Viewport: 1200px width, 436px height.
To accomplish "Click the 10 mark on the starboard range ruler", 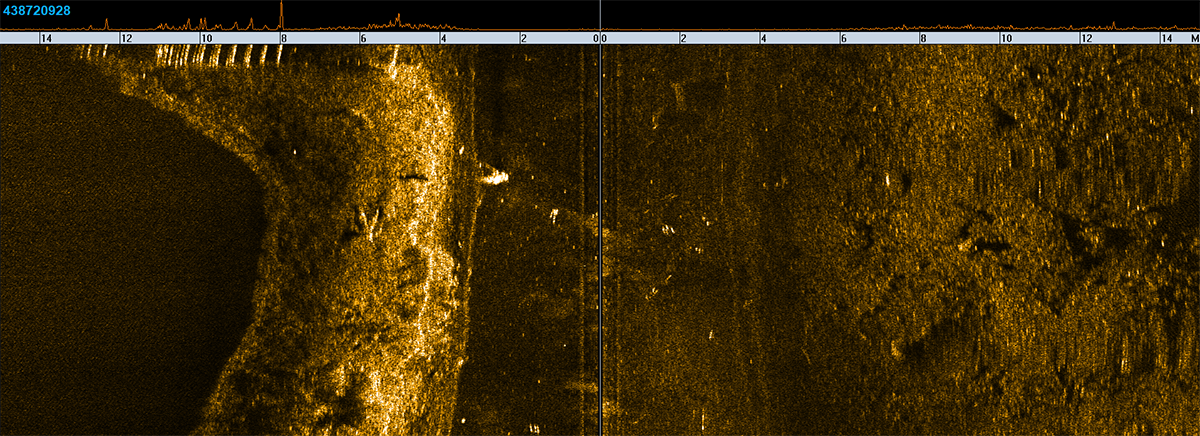I will tap(1006, 38).
